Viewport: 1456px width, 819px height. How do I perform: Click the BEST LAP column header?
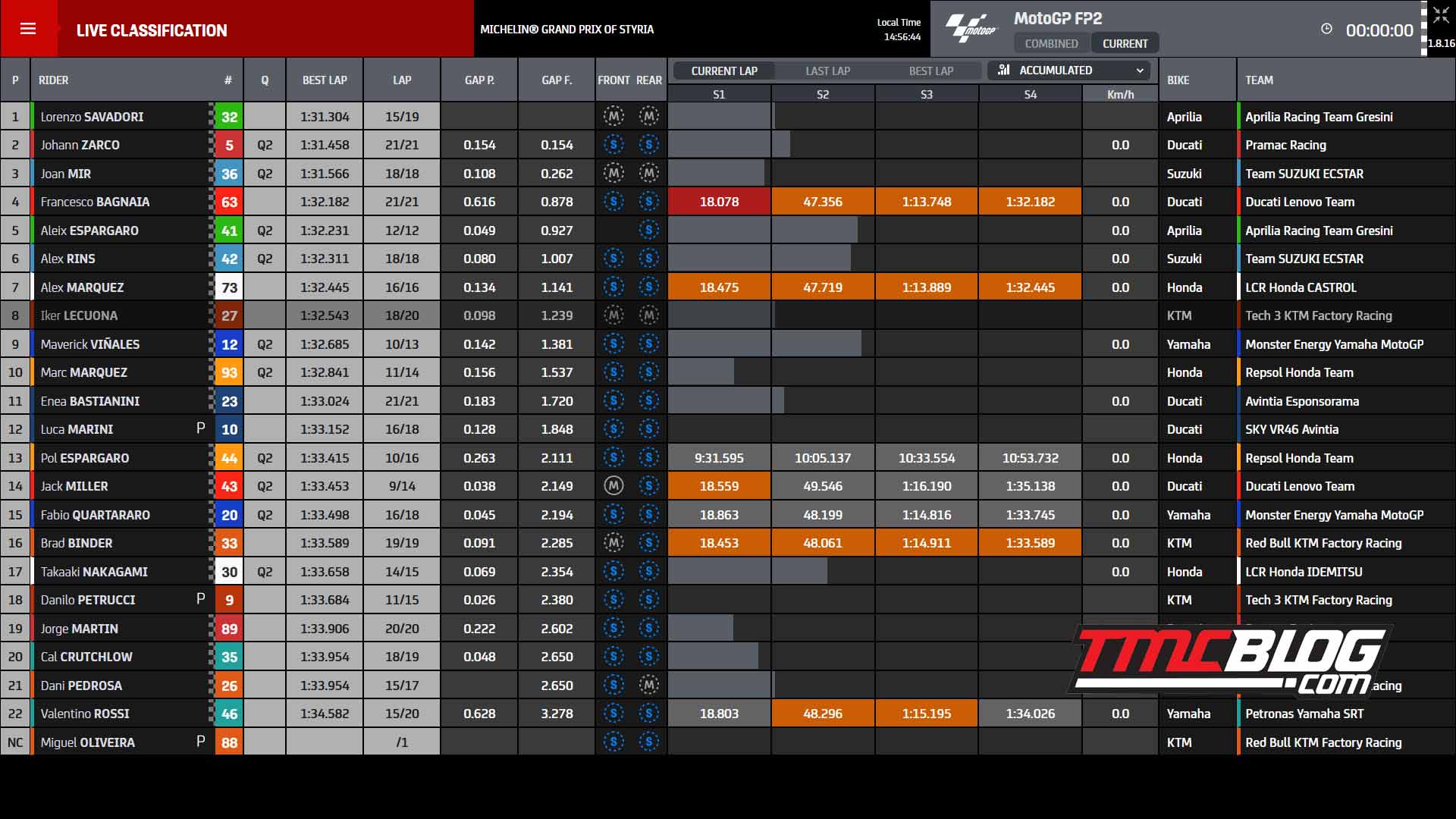point(325,80)
